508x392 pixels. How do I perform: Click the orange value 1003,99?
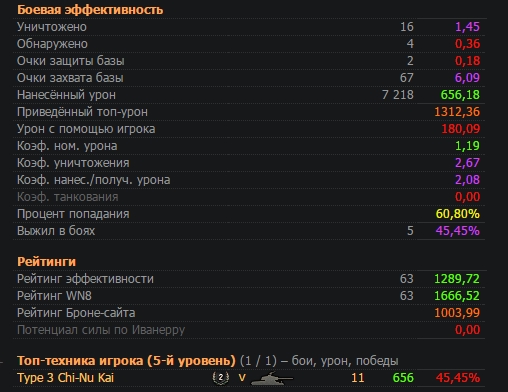[457, 313]
